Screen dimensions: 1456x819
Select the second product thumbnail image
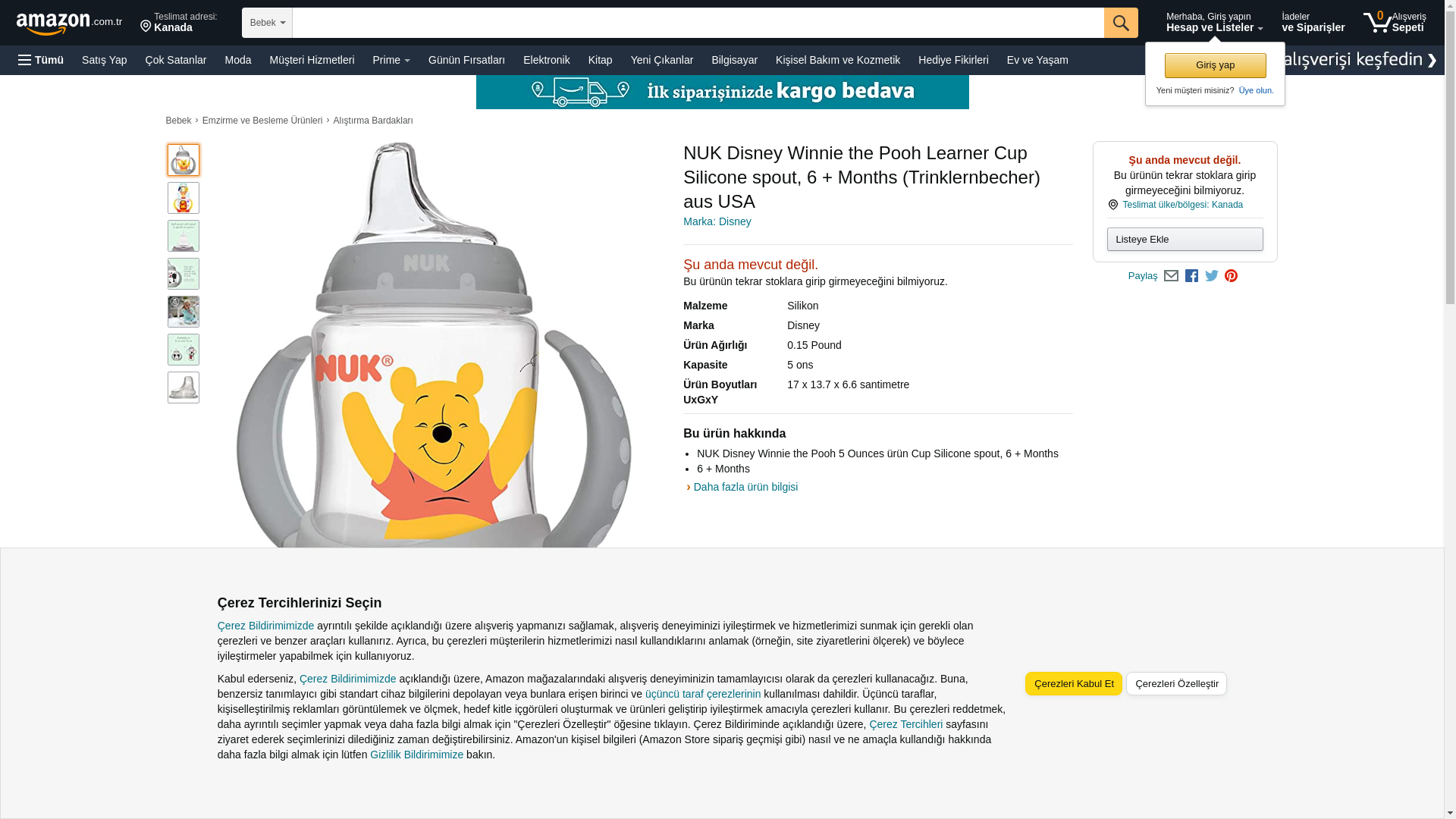(x=184, y=198)
